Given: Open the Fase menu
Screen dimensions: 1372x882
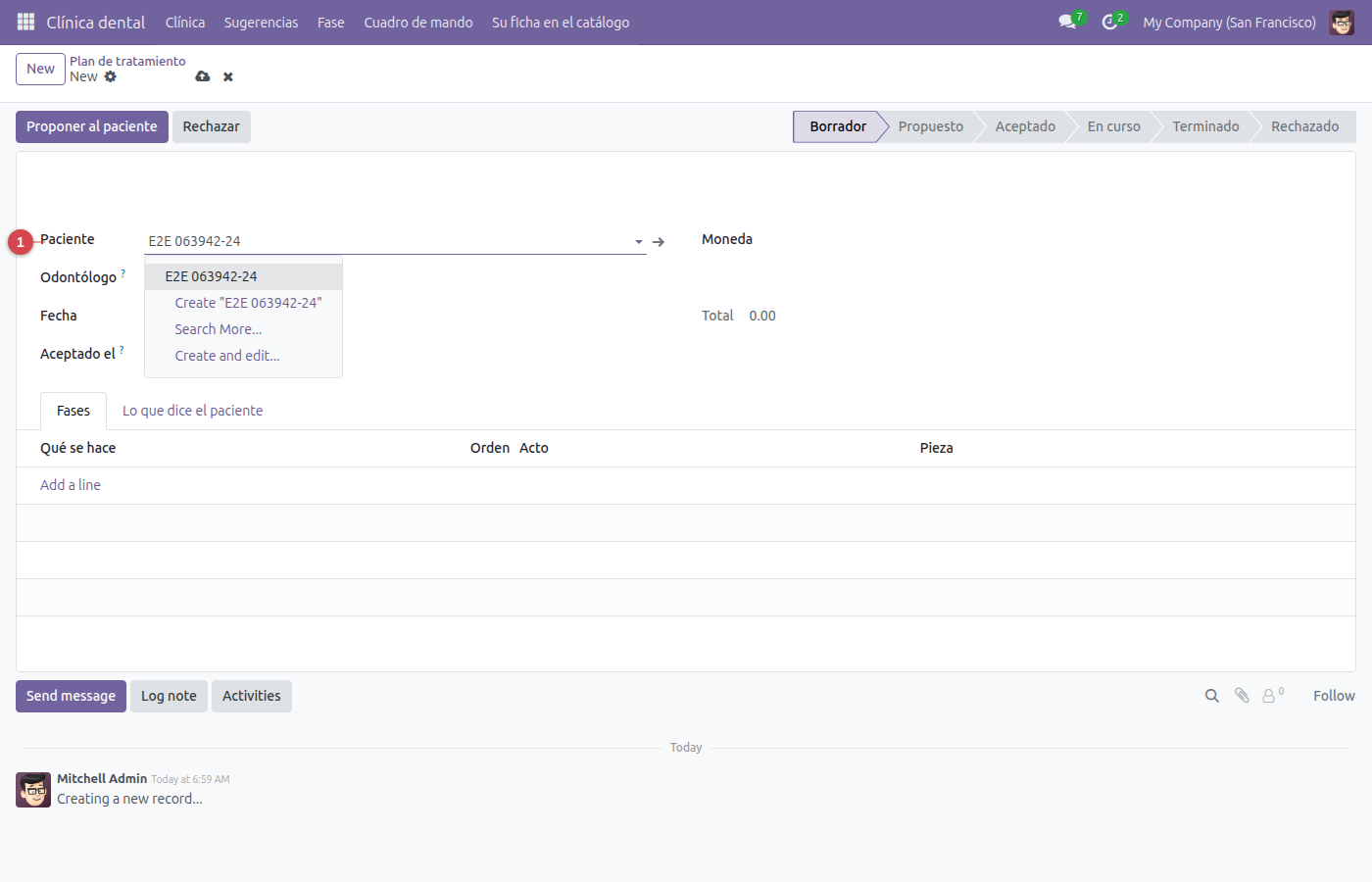Looking at the screenshot, I should [331, 22].
